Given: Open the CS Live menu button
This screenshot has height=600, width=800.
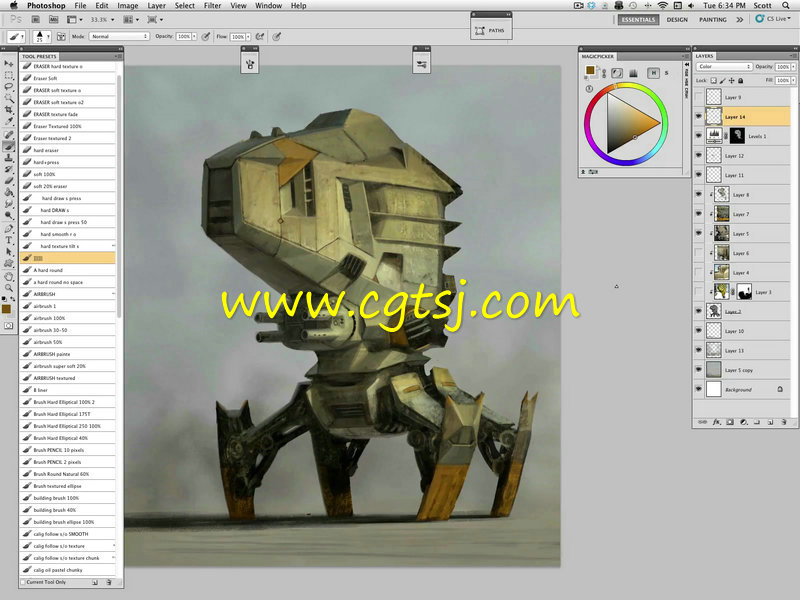Looking at the screenshot, I should pyautogui.click(x=773, y=19).
